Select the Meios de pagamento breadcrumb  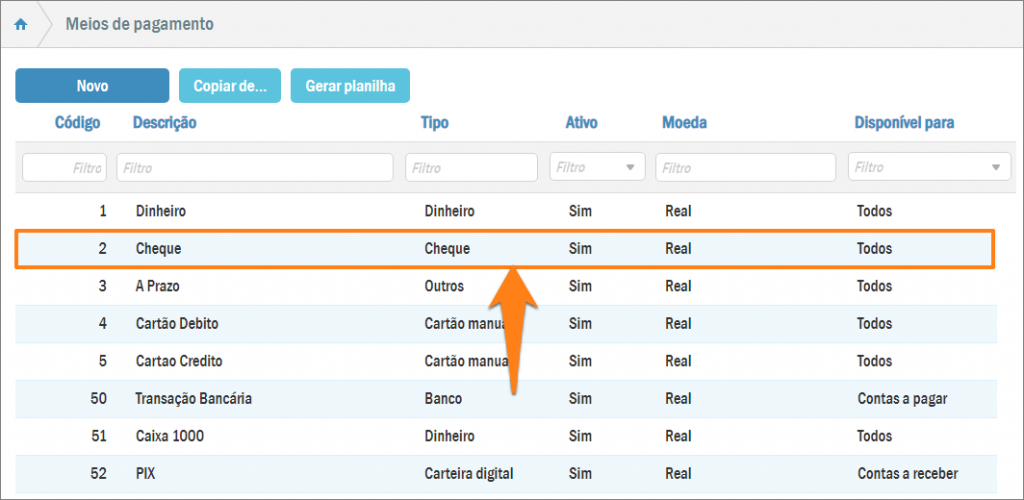(139, 24)
